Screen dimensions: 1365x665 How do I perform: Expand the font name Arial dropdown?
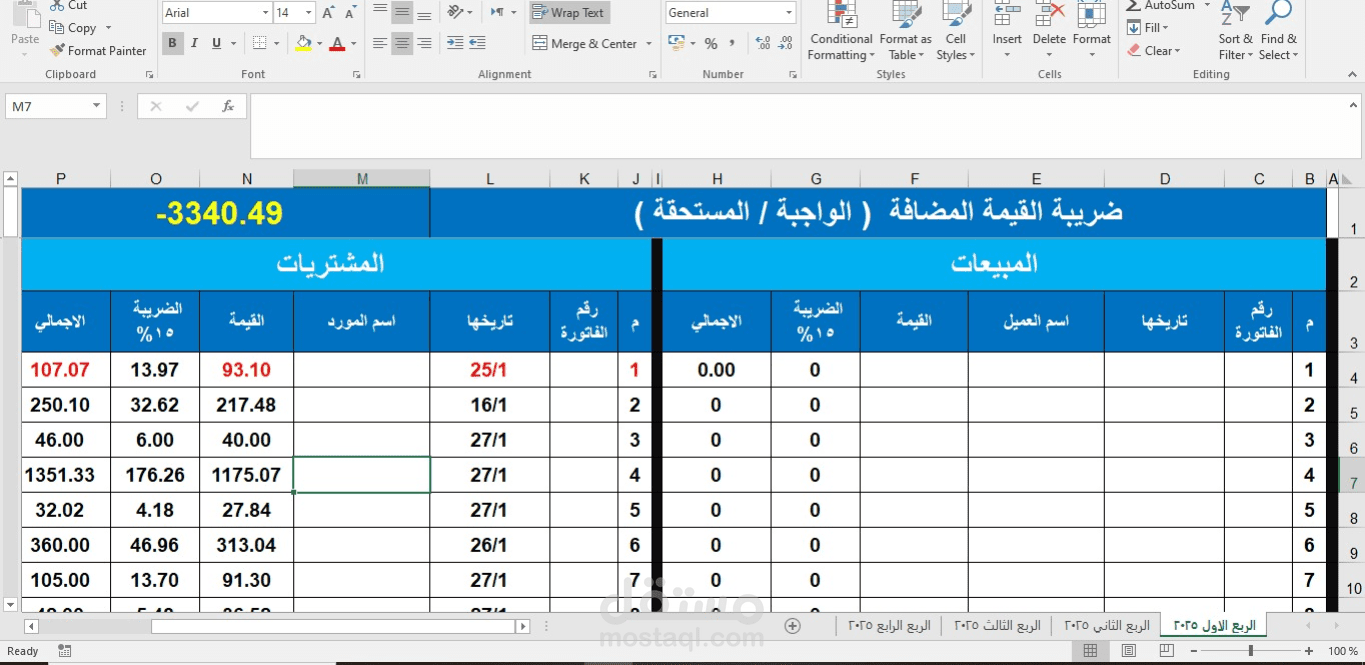tap(265, 13)
